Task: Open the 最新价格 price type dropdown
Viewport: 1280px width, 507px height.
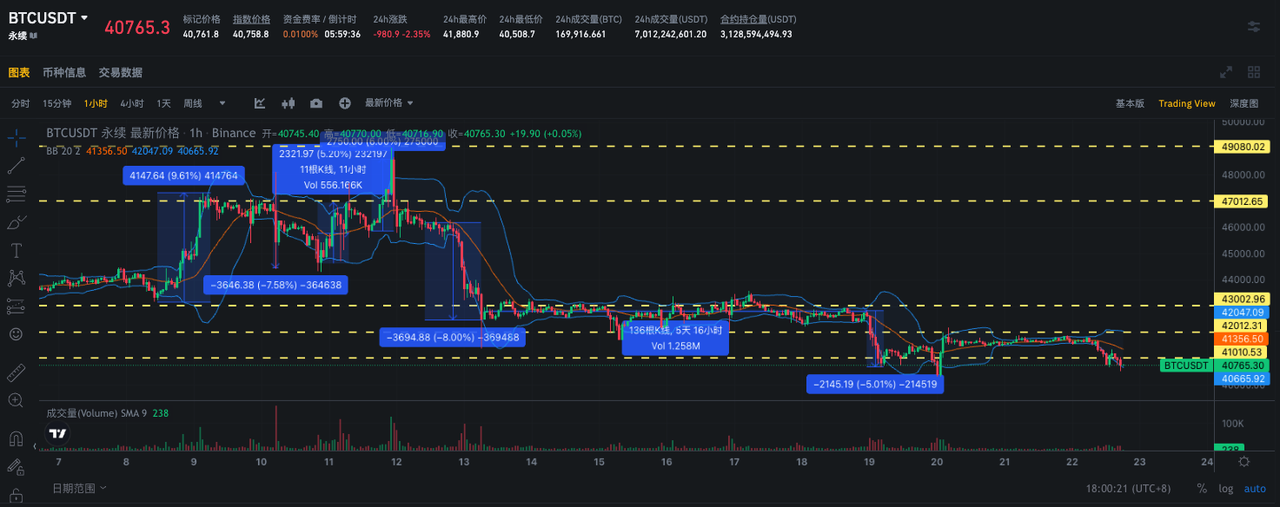Action: (389, 103)
